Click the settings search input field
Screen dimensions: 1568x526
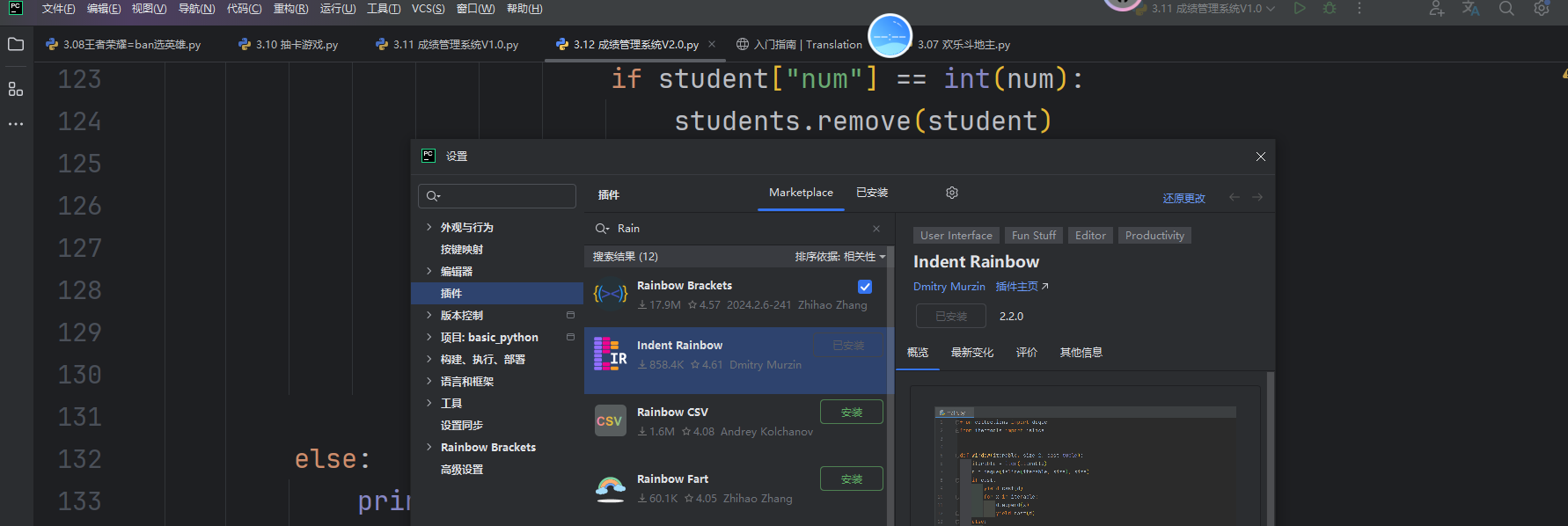tap(497, 195)
